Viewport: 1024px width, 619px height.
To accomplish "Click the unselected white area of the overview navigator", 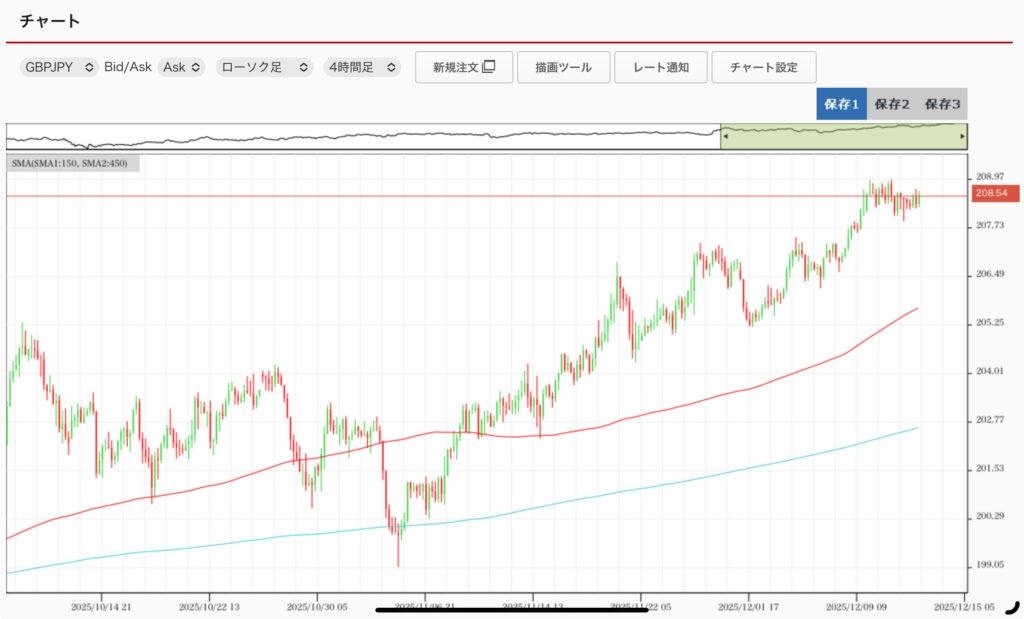I will point(360,137).
